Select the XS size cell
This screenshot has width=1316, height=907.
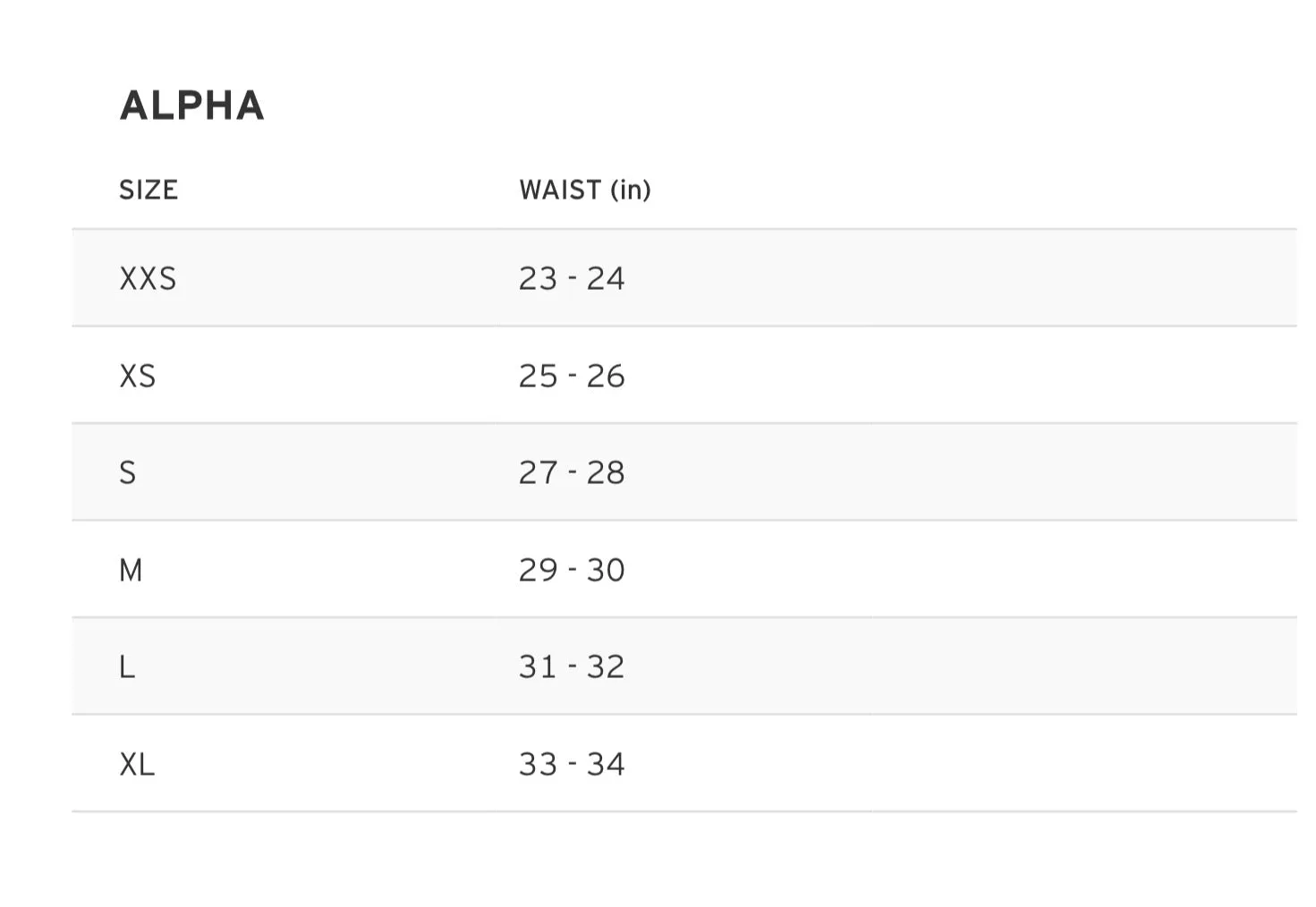(x=138, y=376)
